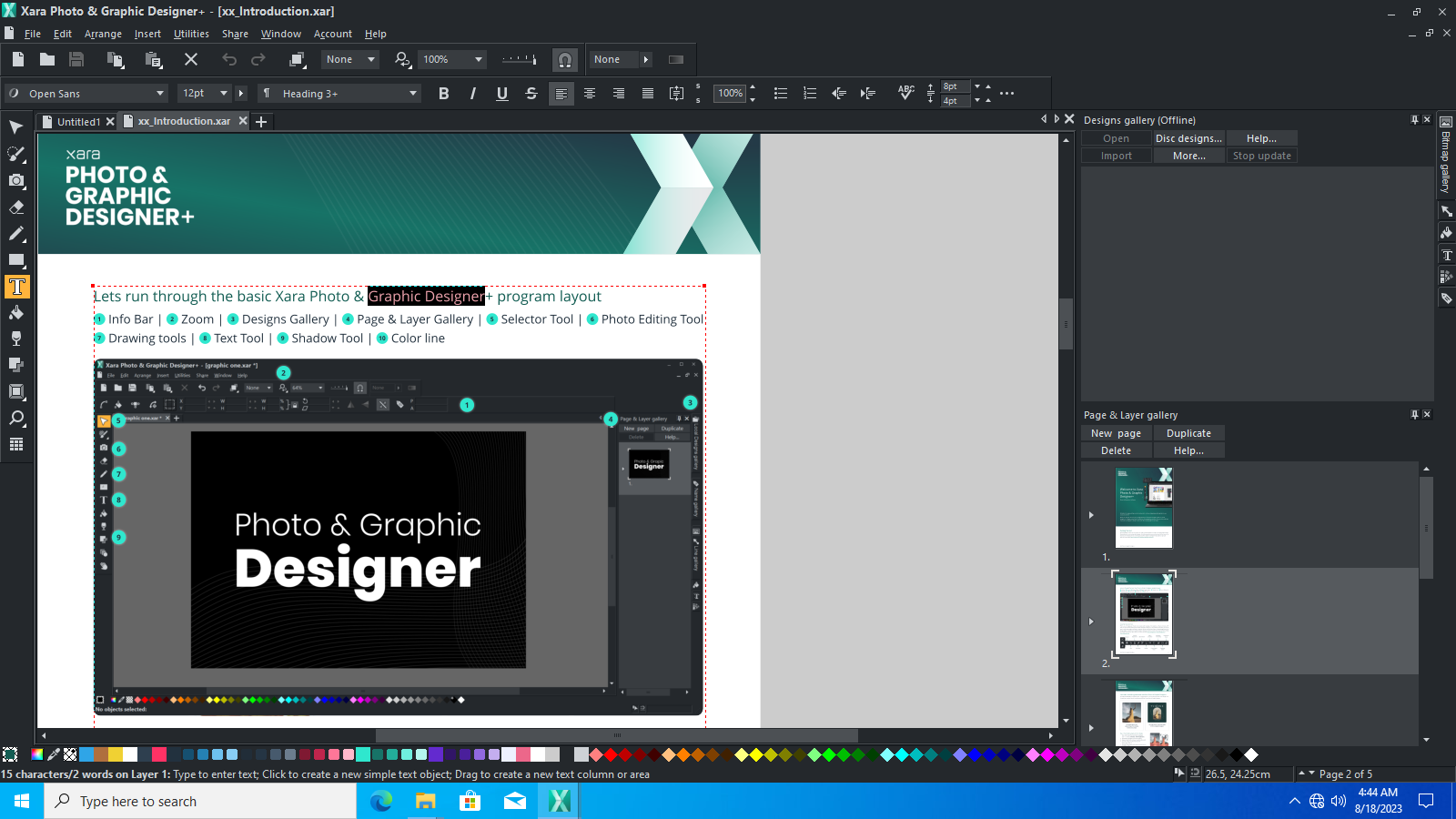Open the Arrange menu

pos(103,34)
